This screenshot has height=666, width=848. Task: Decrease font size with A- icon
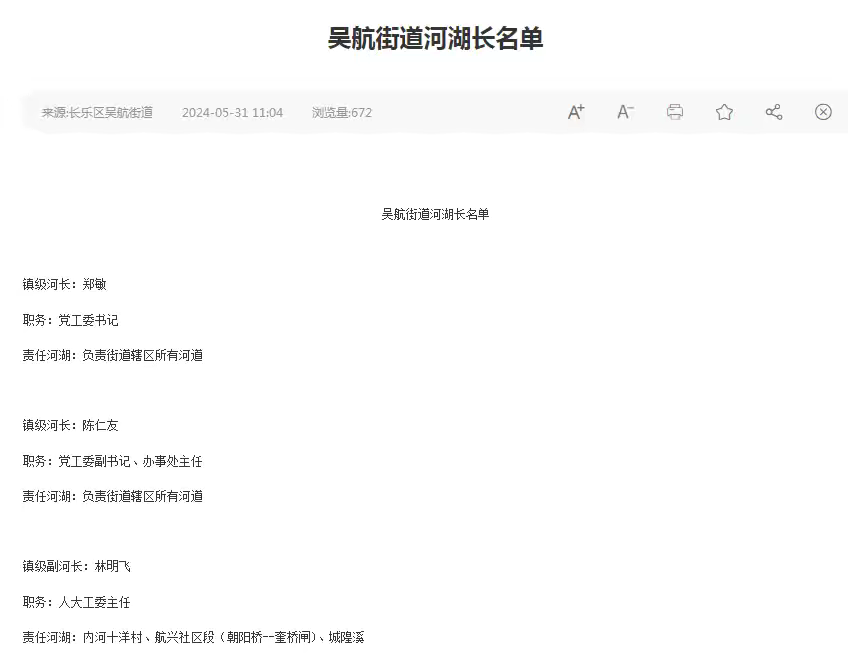pos(625,112)
